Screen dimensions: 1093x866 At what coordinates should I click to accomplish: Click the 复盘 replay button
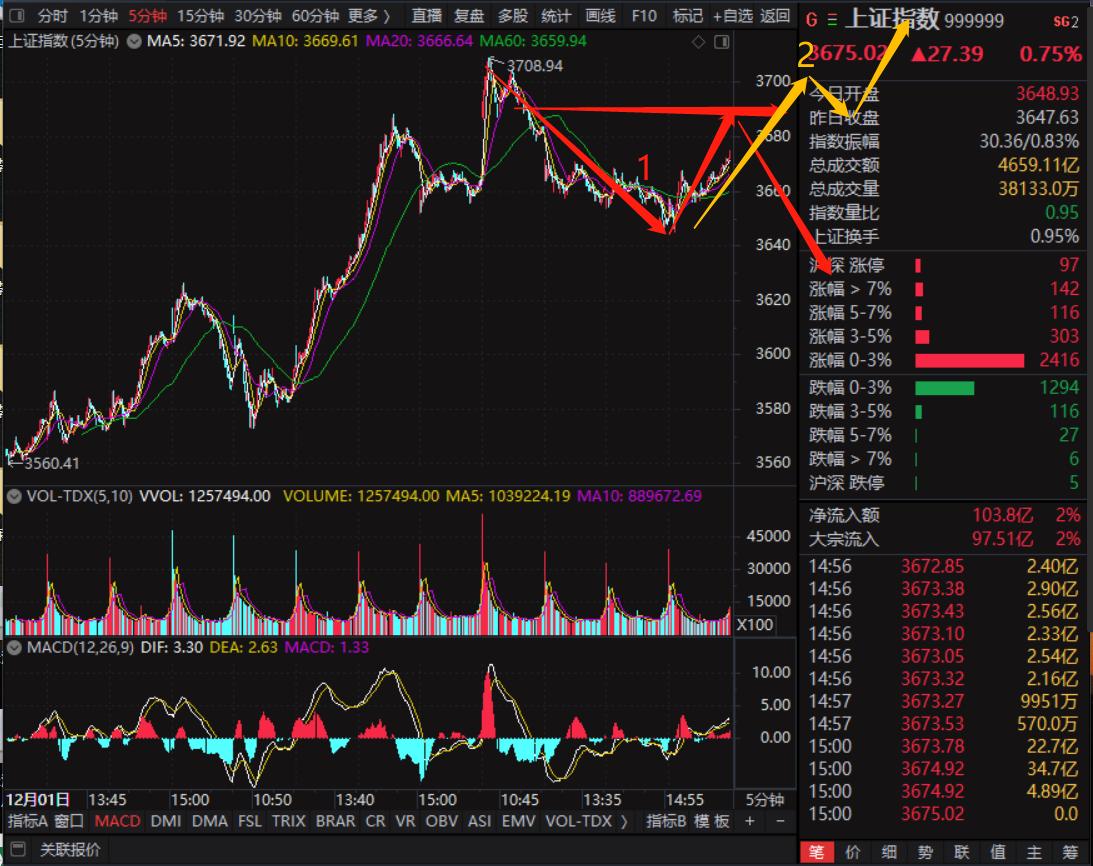point(469,15)
